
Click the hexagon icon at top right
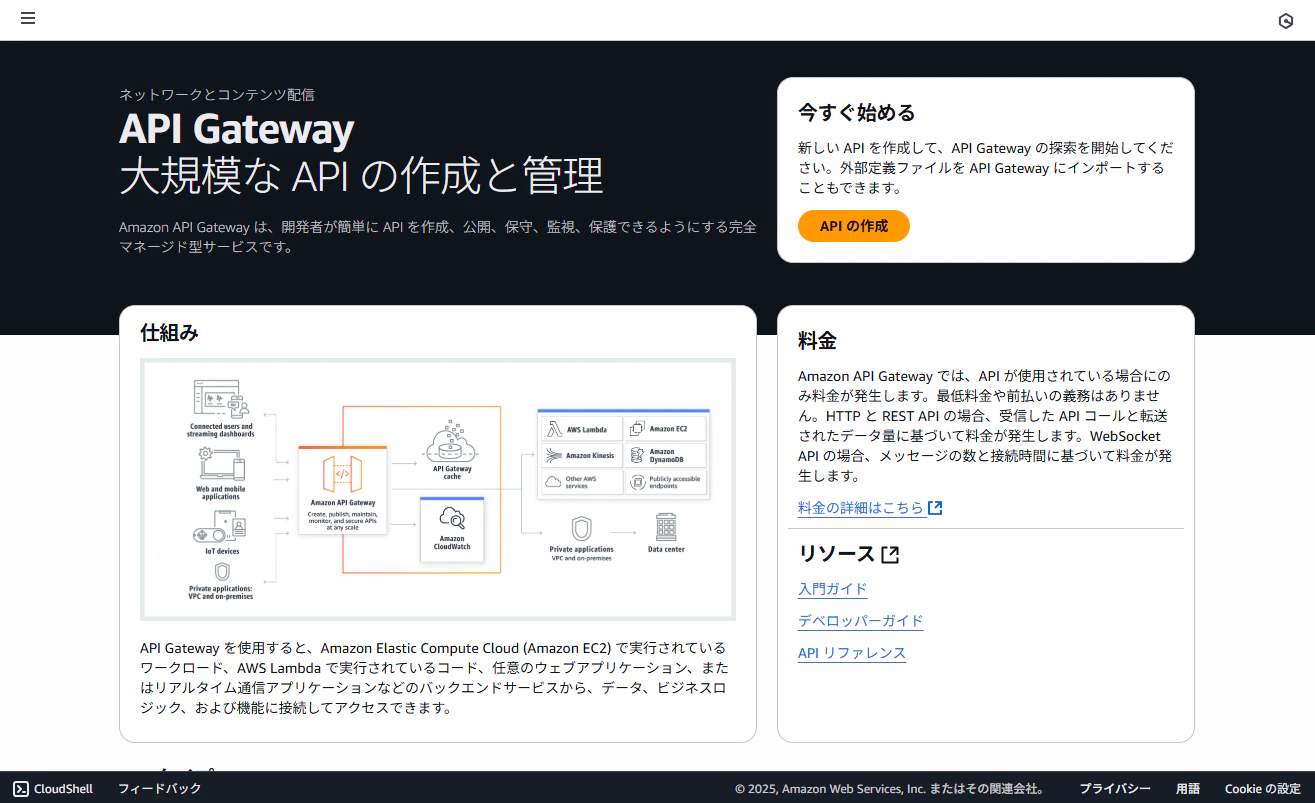point(1286,21)
